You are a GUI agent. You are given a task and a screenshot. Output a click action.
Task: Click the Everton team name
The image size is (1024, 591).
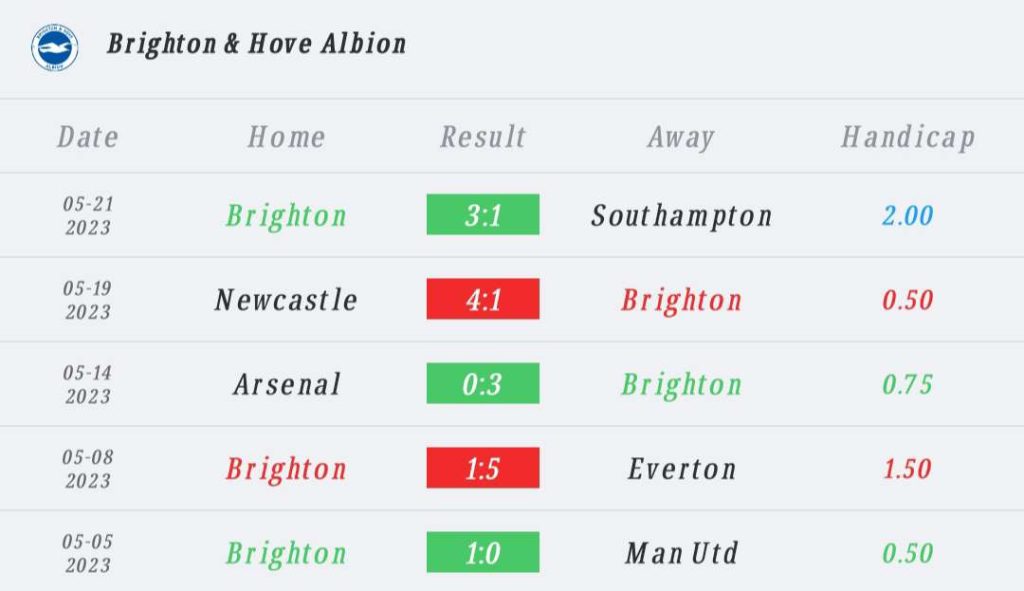point(681,468)
